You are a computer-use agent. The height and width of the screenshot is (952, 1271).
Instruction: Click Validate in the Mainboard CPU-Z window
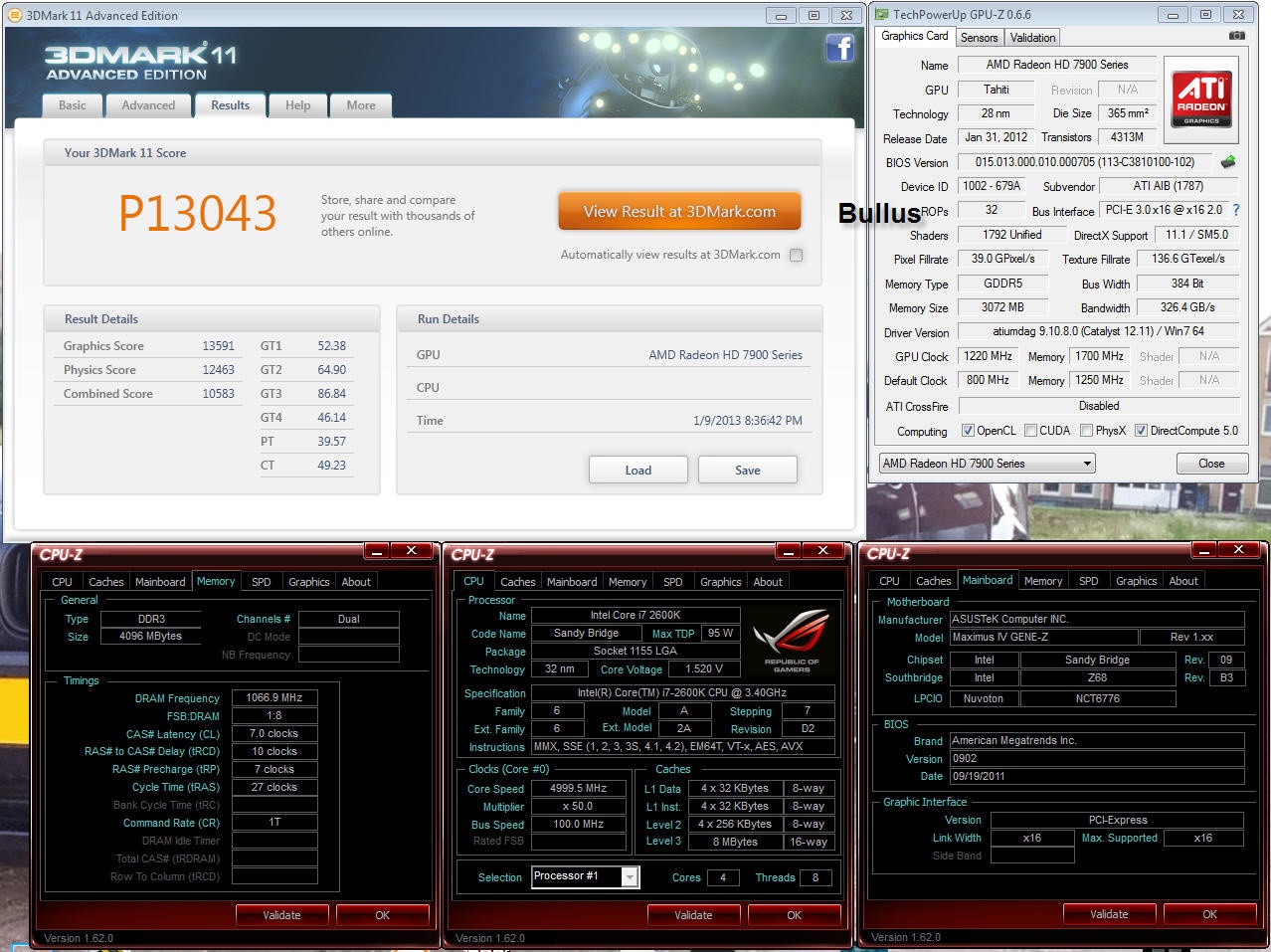coord(1109,914)
